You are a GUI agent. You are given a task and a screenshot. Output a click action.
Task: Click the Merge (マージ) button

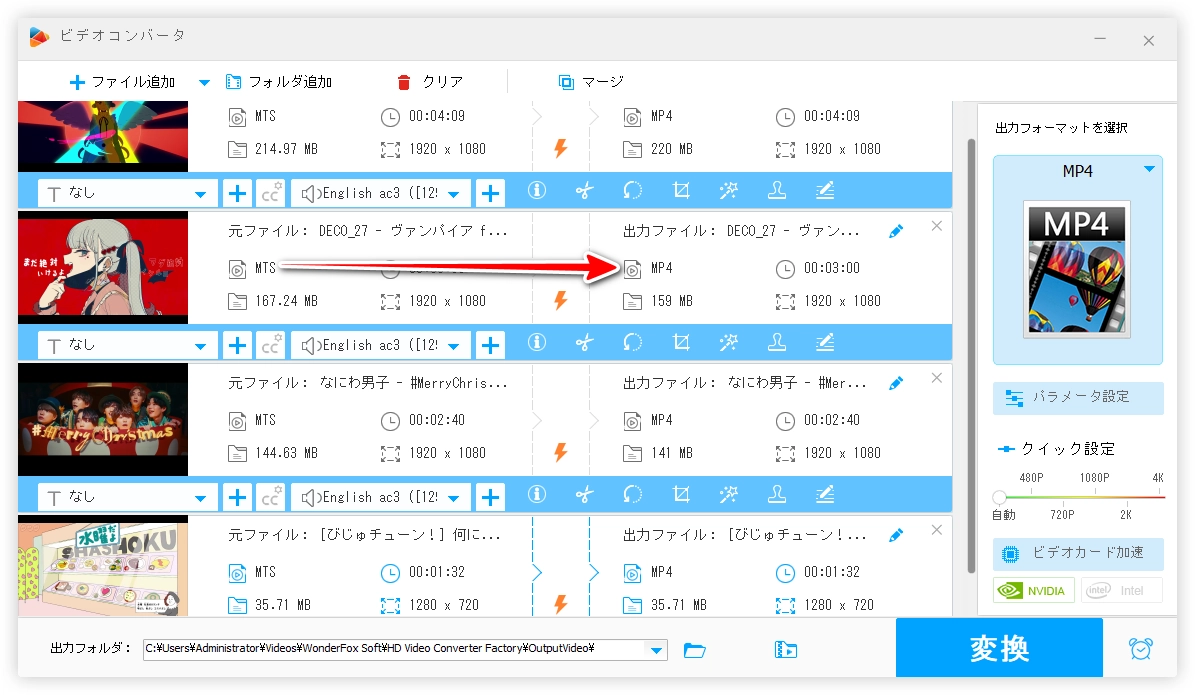[x=591, y=82]
